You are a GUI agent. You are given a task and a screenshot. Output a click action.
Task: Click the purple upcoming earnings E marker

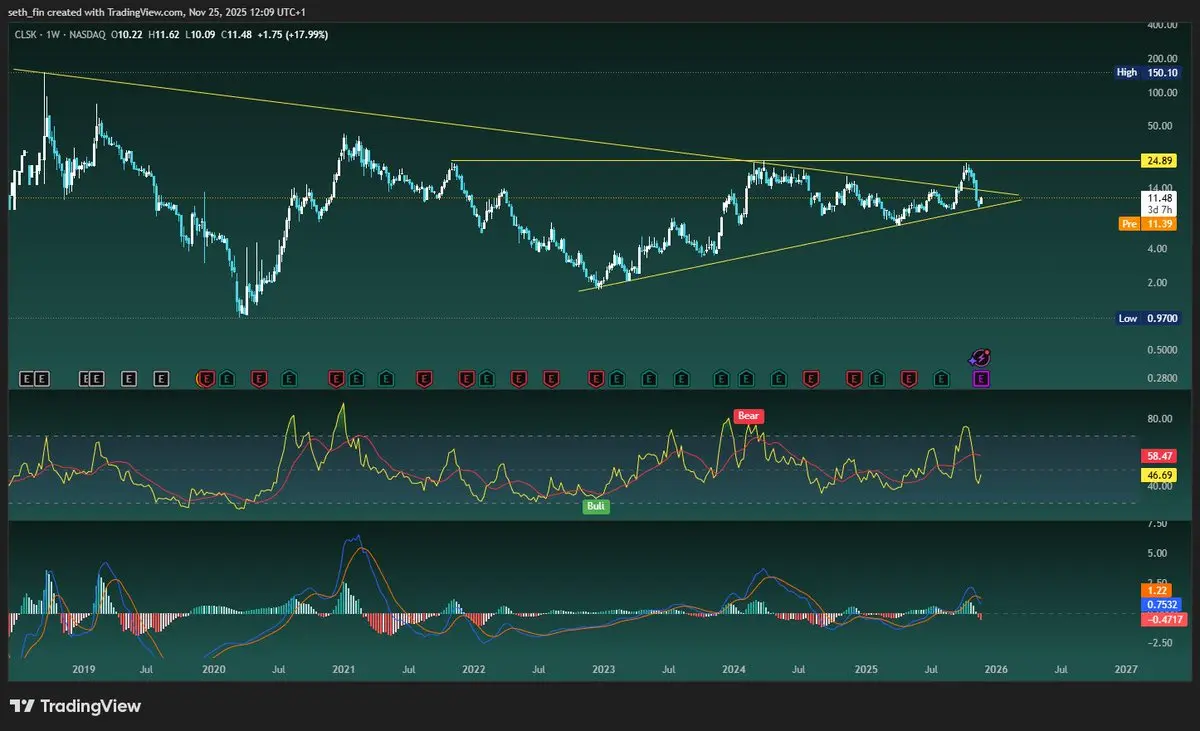[x=981, y=378]
